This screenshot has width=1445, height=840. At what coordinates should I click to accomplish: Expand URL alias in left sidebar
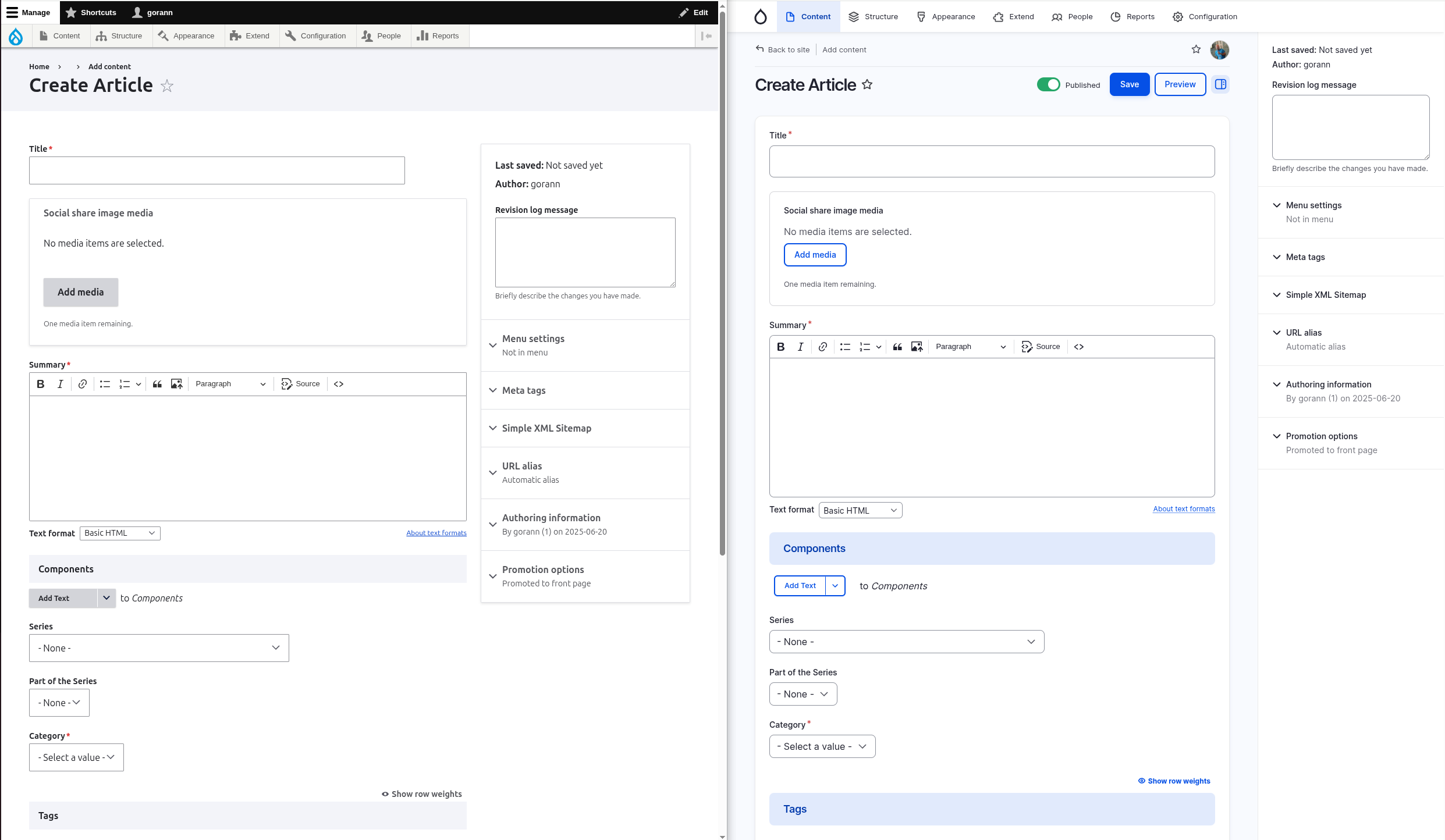tap(585, 473)
